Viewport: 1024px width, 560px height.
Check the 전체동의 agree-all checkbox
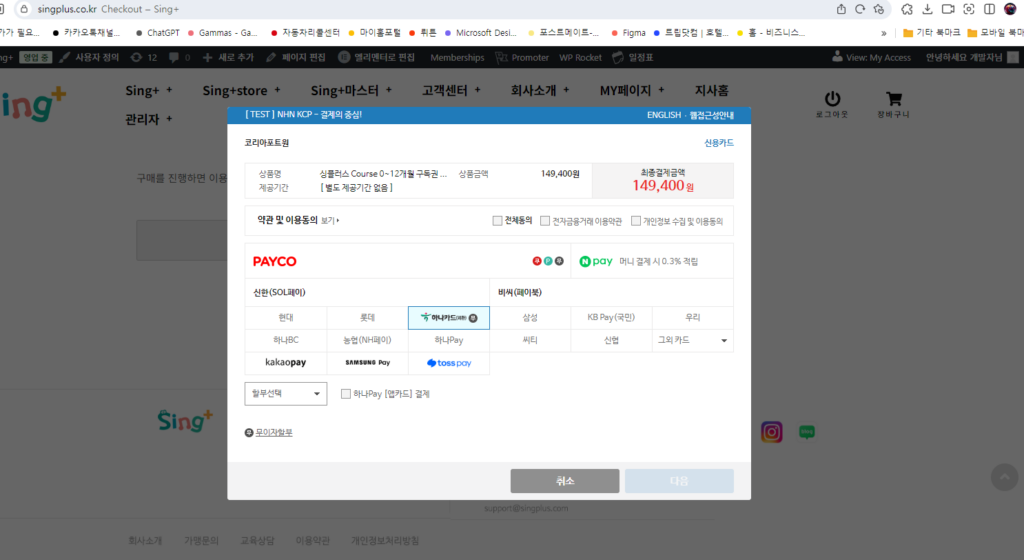498,221
